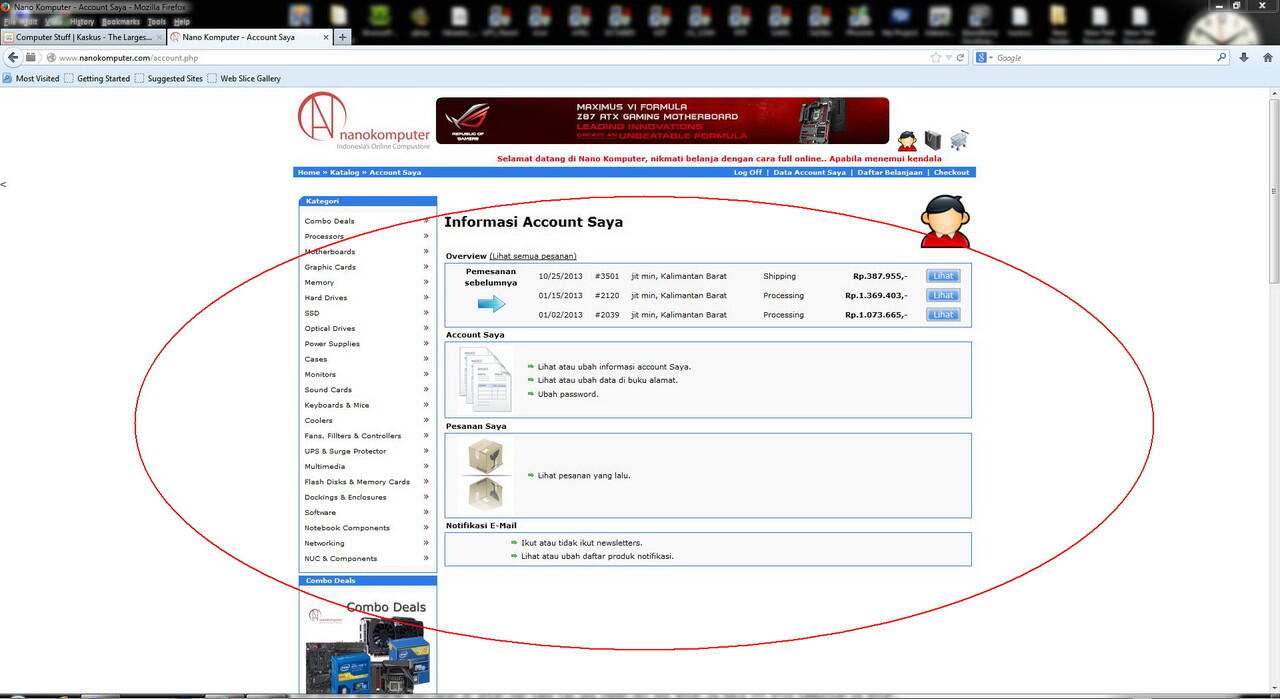
Task: Click the documents icon under Account Saya
Action: (486, 380)
